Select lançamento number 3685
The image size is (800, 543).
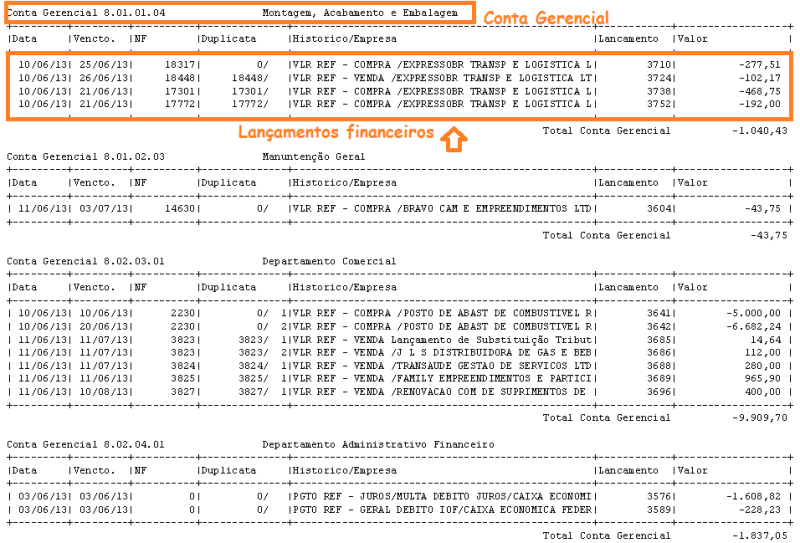click(659, 340)
